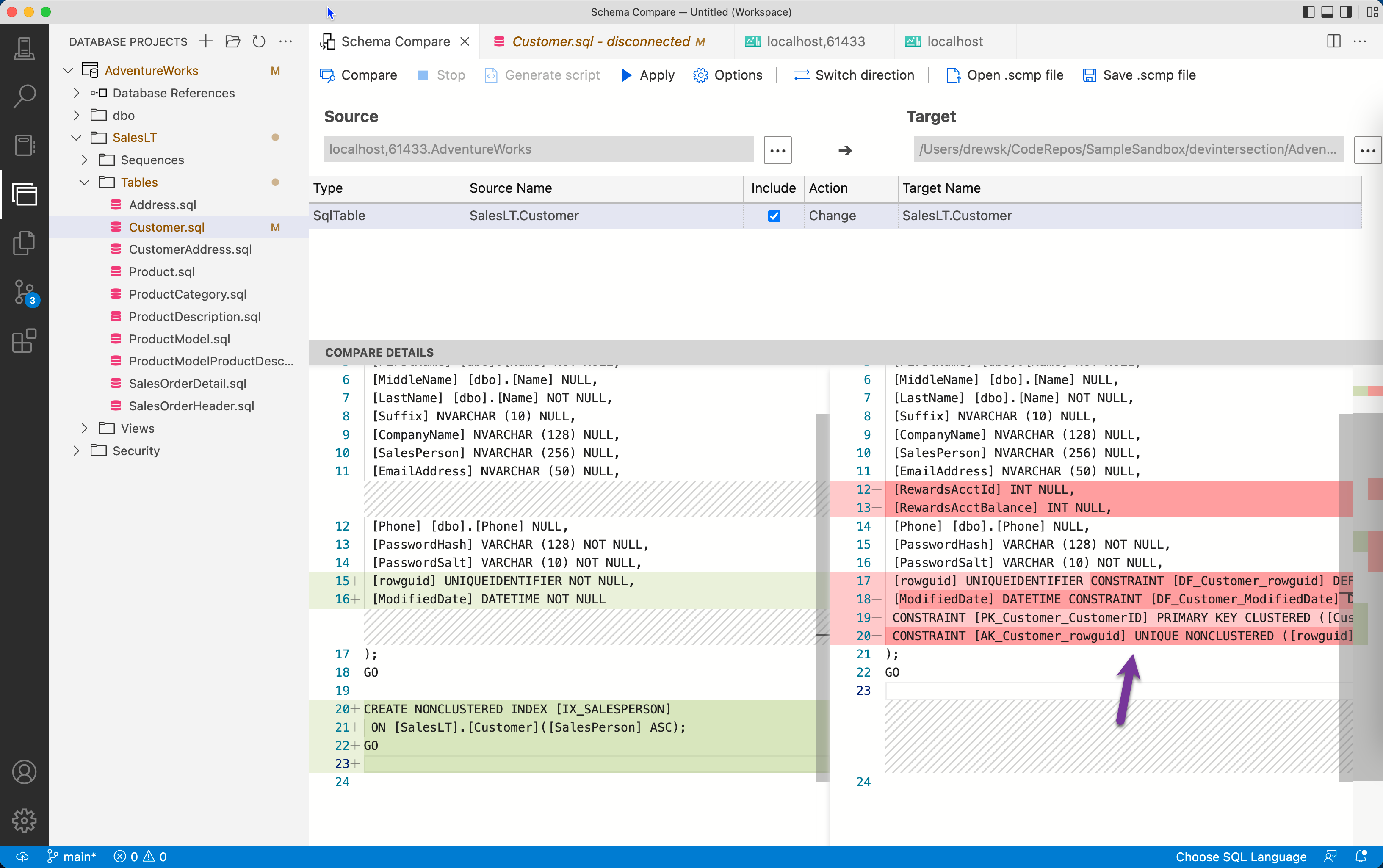The width and height of the screenshot is (1383, 868).
Task: Open the Accounts icon near bottom left
Action: [x=24, y=771]
